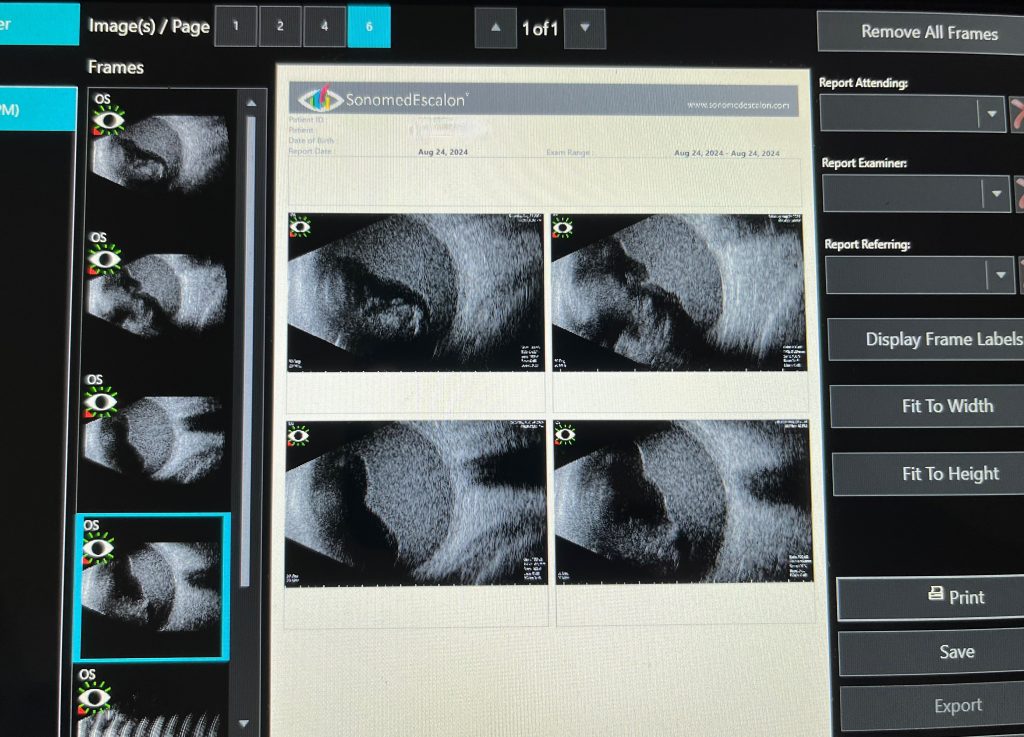Click the eye icon on selected frame thumbnail
Screen dimensions: 1024x737
pyautogui.click(x=98, y=548)
